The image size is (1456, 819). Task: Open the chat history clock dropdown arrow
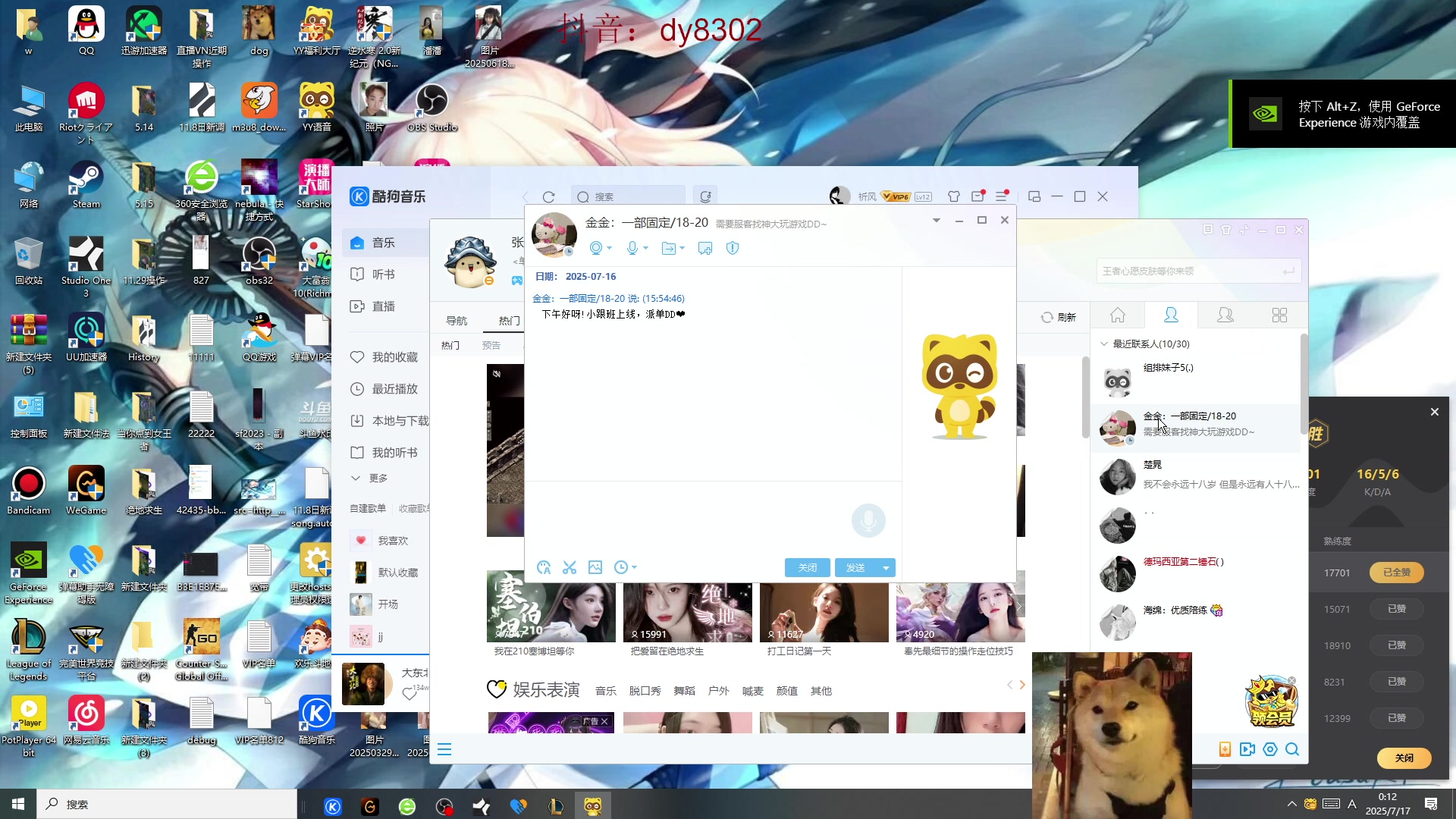tap(635, 567)
